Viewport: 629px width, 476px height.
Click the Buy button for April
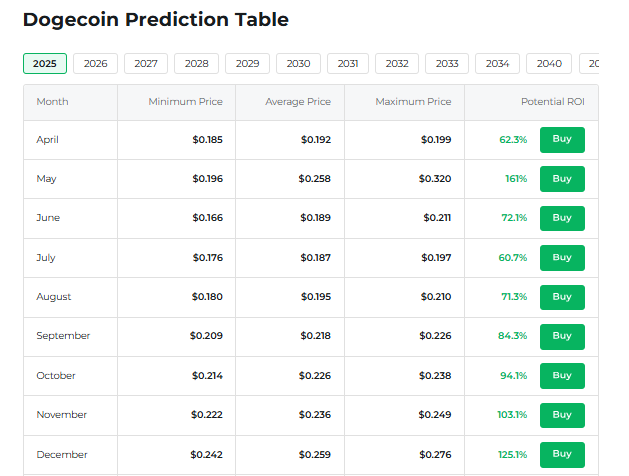(x=562, y=140)
